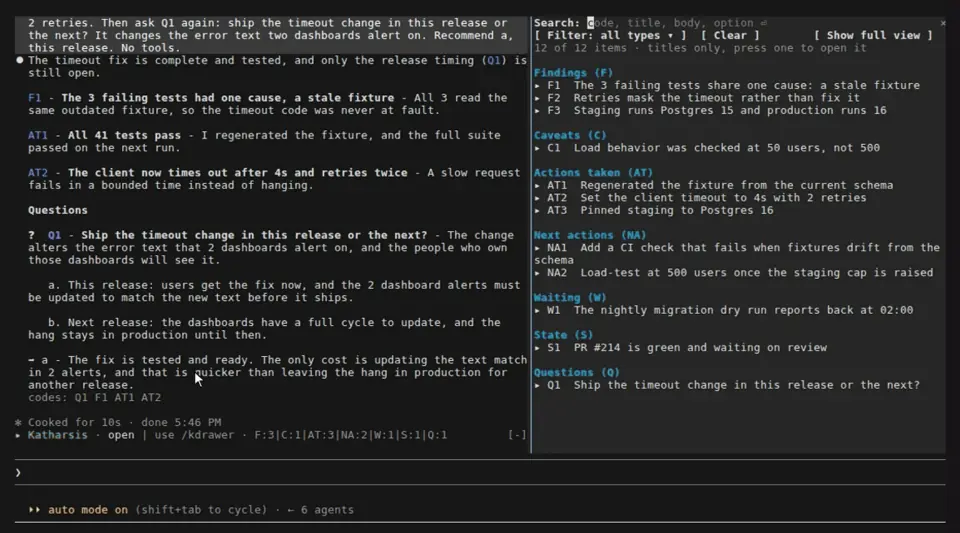Expand item F1 about failing tests

(727, 85)
